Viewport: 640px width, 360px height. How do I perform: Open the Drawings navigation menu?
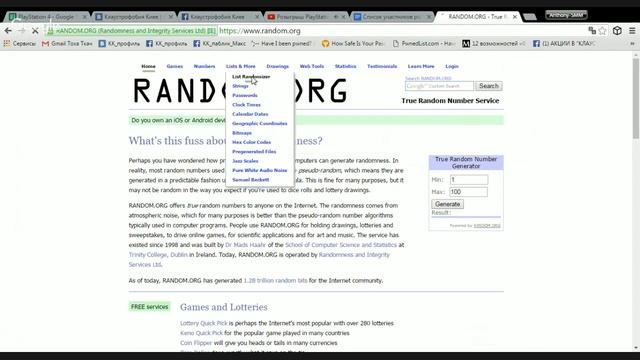tap(277, 66)
